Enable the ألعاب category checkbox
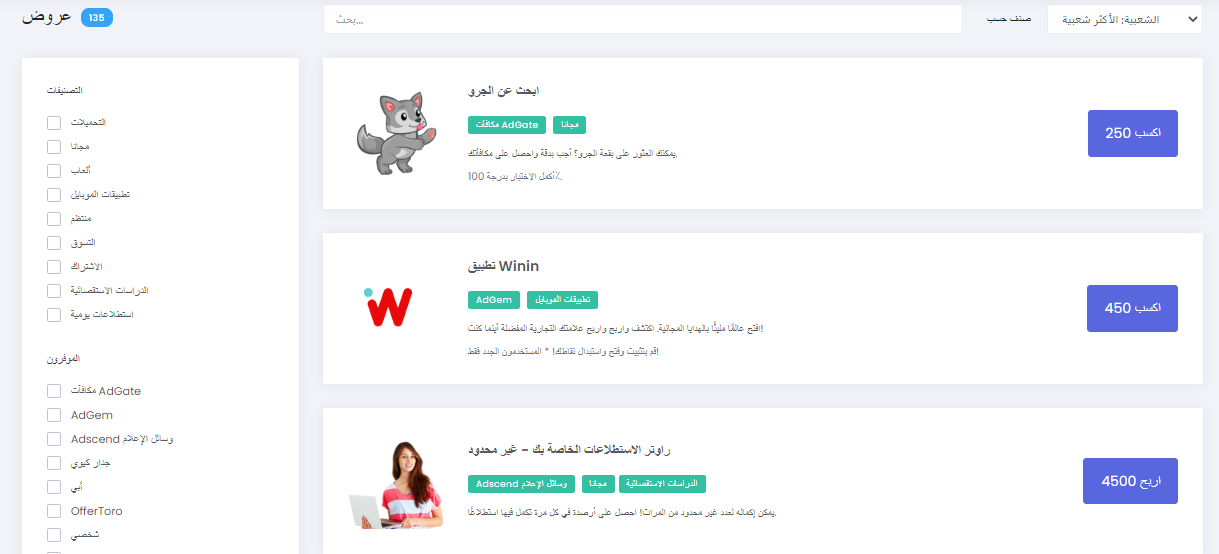Viewport: 1219px width, 554px height. click(x=54, y=171)
